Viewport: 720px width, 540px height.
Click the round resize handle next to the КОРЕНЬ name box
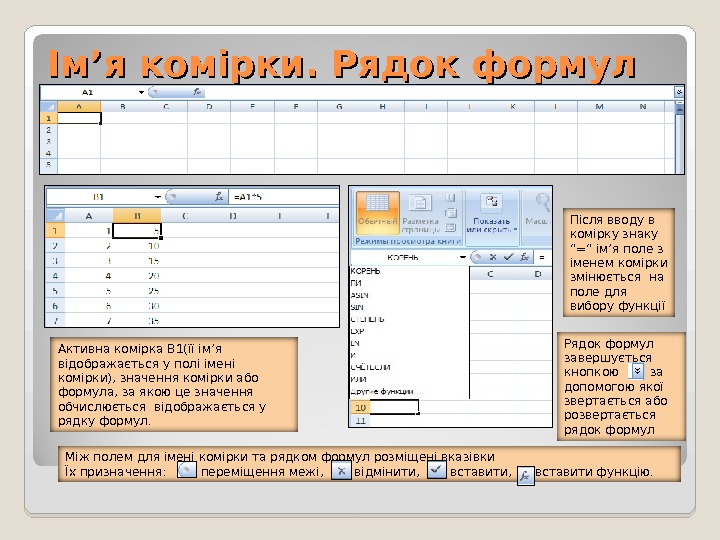(x=477, y=257)
